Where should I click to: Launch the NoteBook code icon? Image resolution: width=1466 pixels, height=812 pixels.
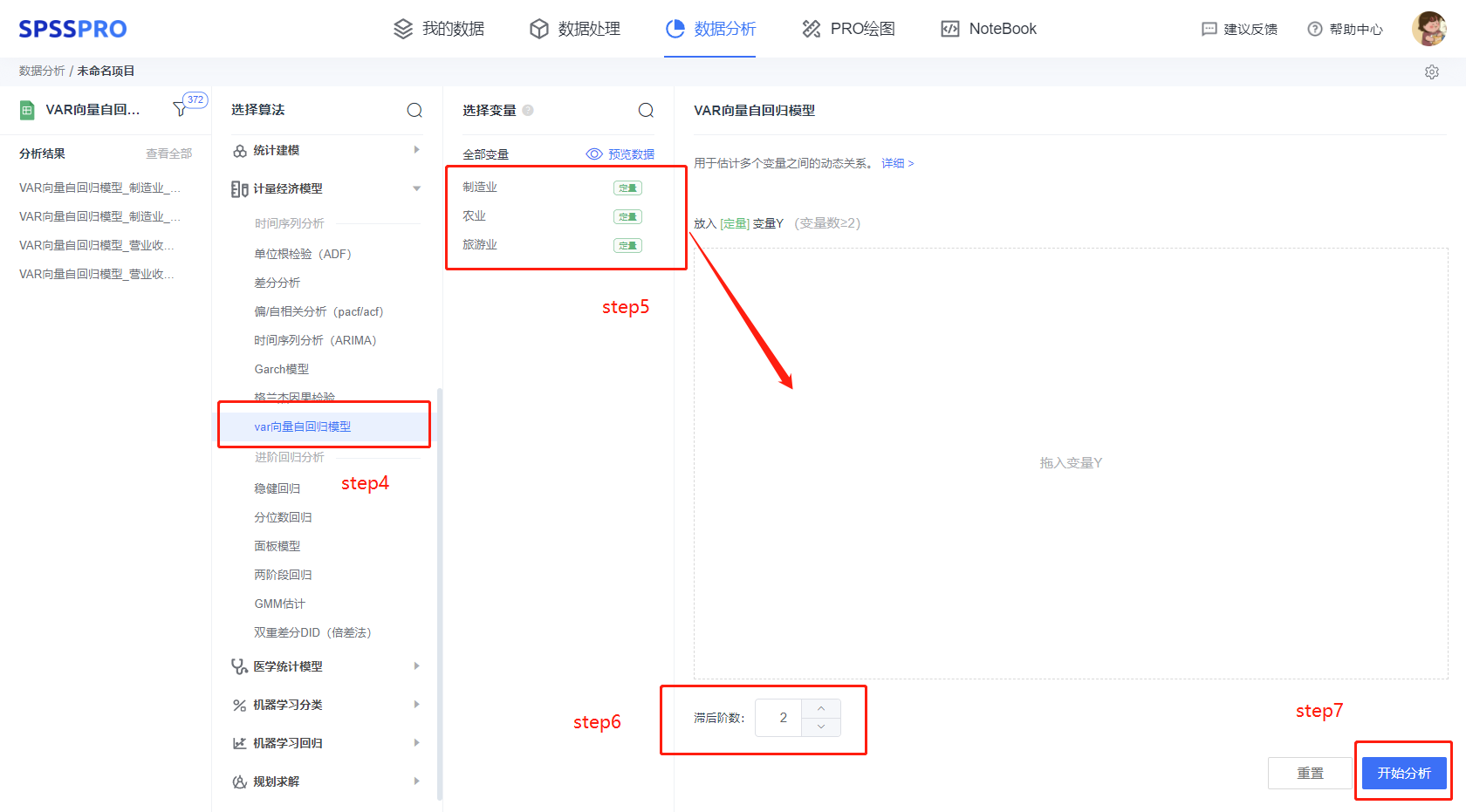(948, 28)
